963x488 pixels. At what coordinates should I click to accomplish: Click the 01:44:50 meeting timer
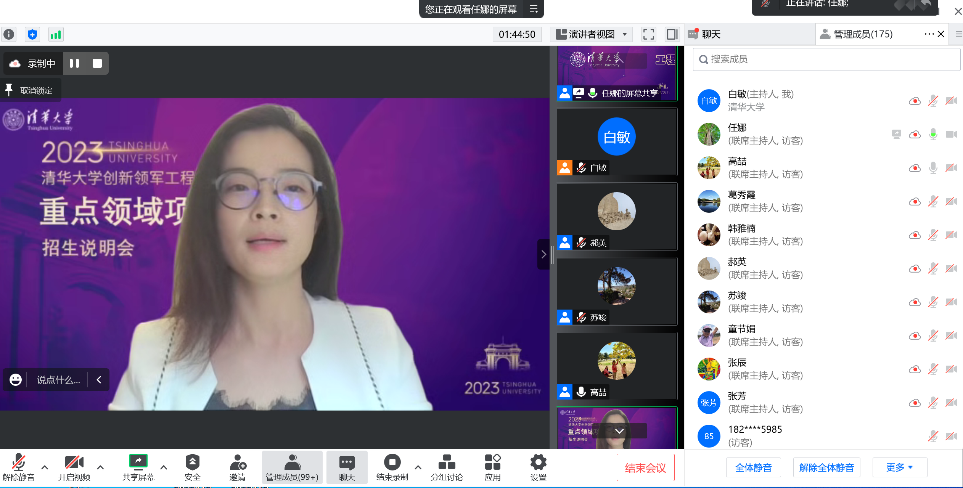tap(517, 34)
